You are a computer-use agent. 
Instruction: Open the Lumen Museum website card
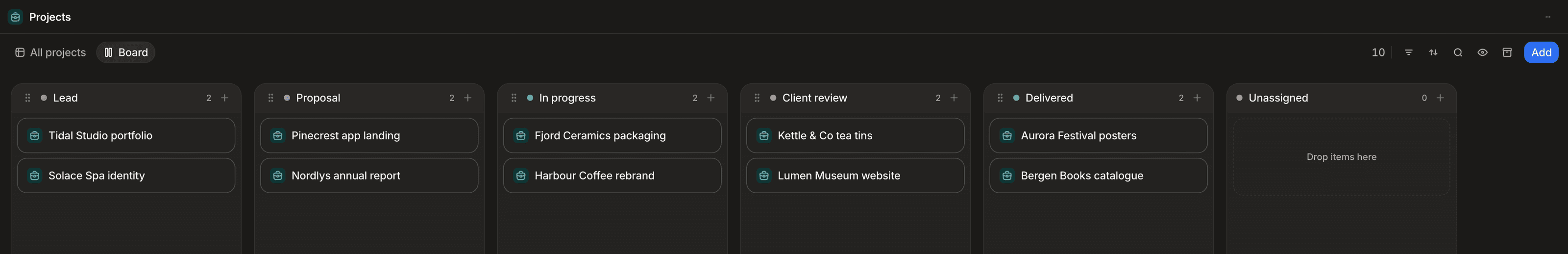click(x=855, y=176)
